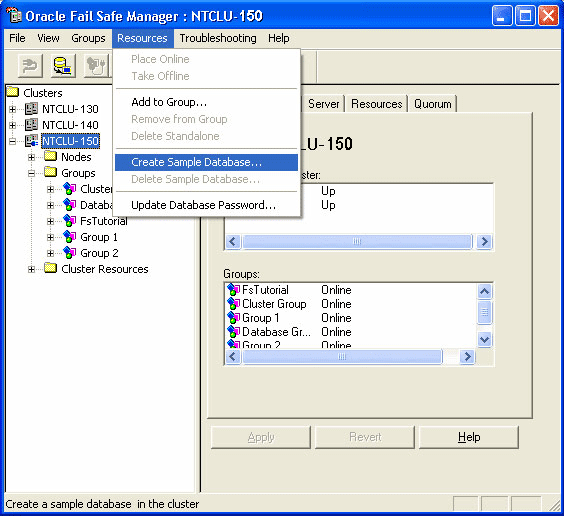Click the database toolbar icon
The width and height of the screenshot is (564, 516).
(x=63, y=66)
